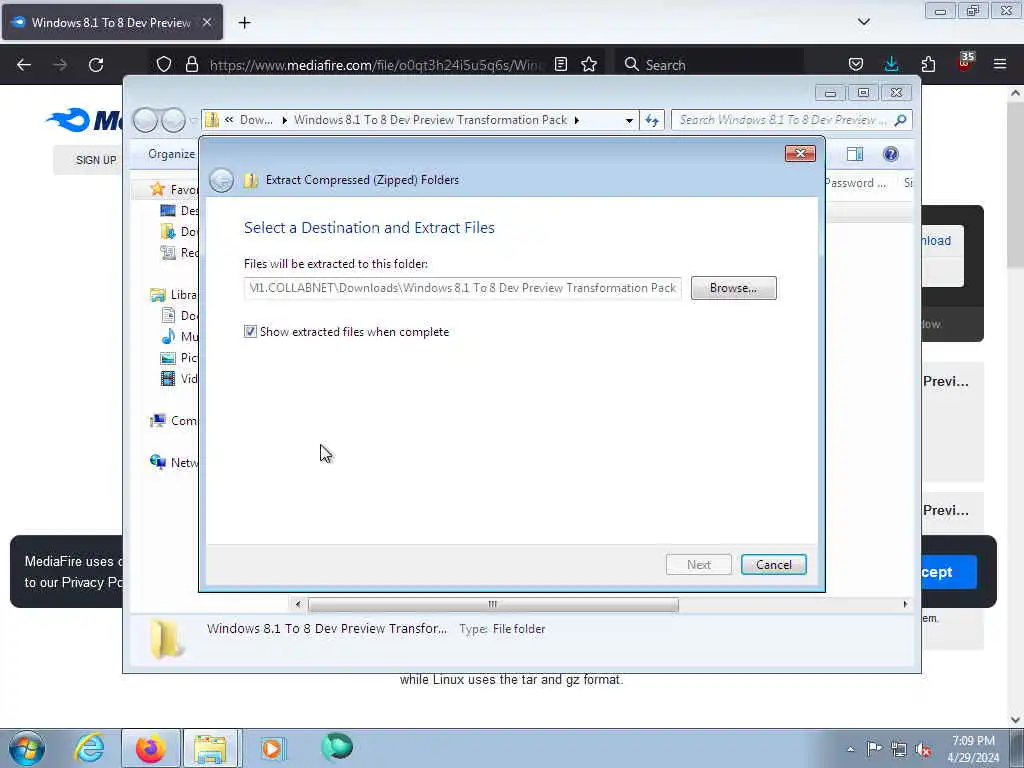Launch Internet Explorer from taskbar
Image resolution: width=1024 pixels, height=768 pixels.
point(88,748)
